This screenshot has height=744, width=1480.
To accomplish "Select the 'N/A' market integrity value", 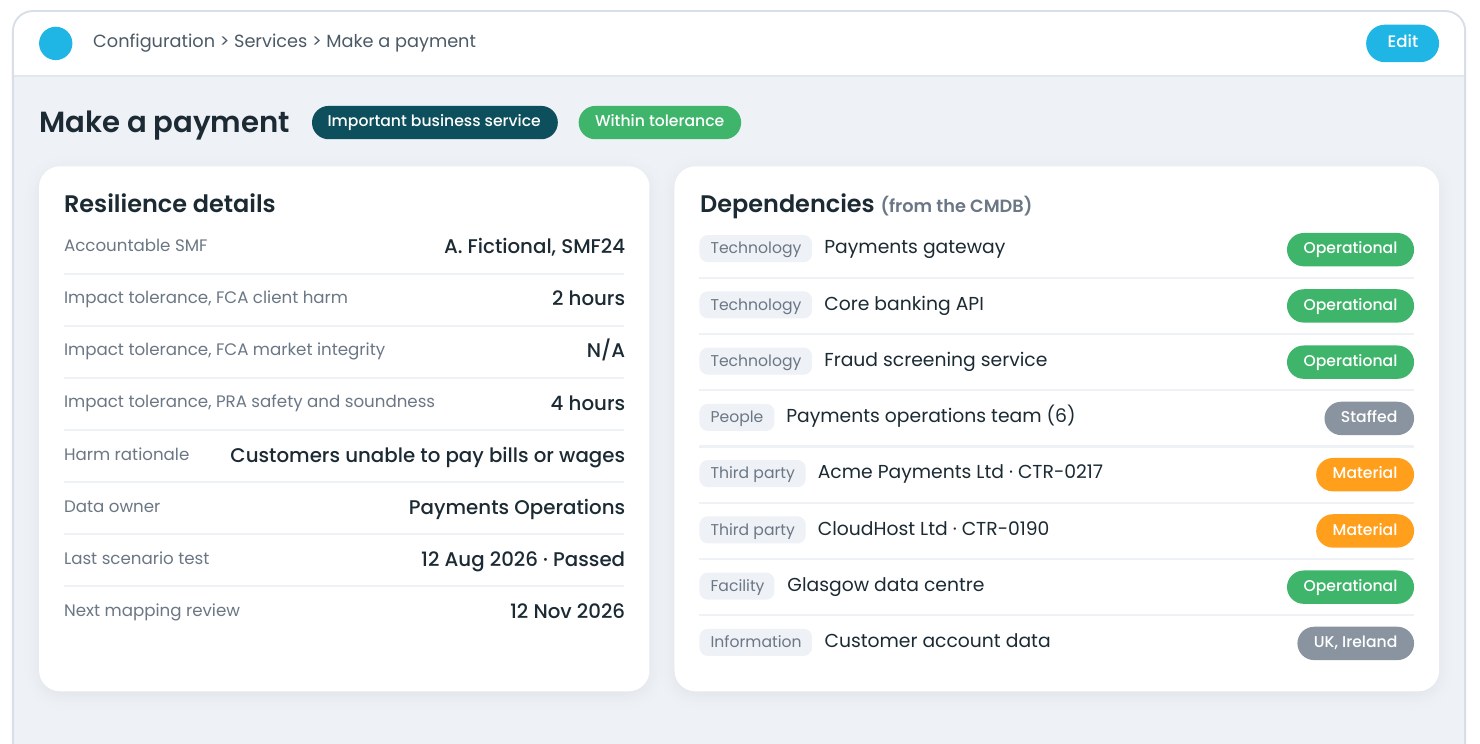I will pos(605,351).
